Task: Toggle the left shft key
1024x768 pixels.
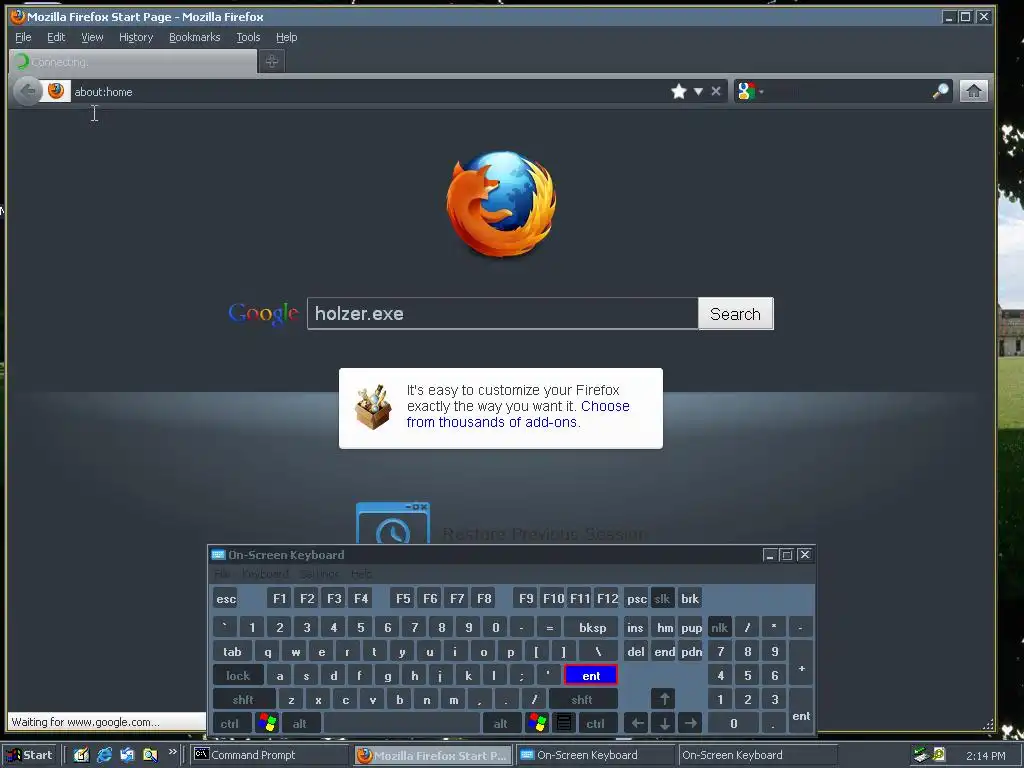Action: tap(243, 699)
